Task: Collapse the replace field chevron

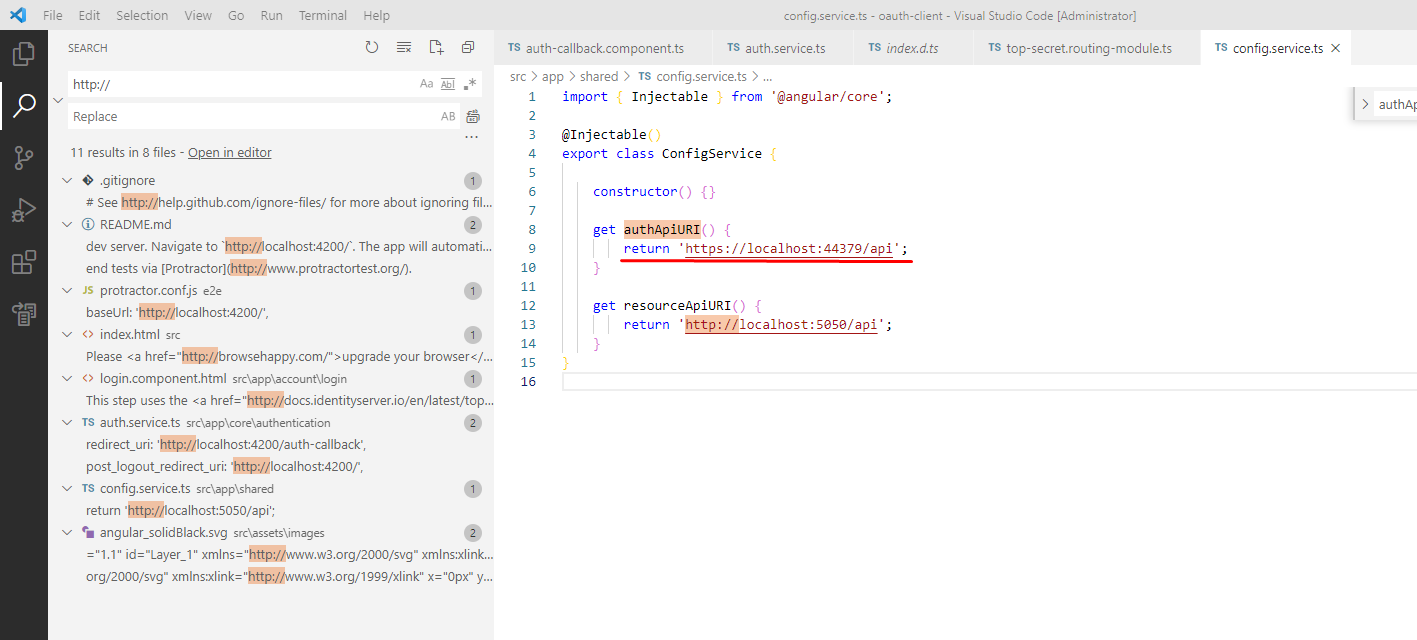Action: pyautogui.click(x=57, y=101)
